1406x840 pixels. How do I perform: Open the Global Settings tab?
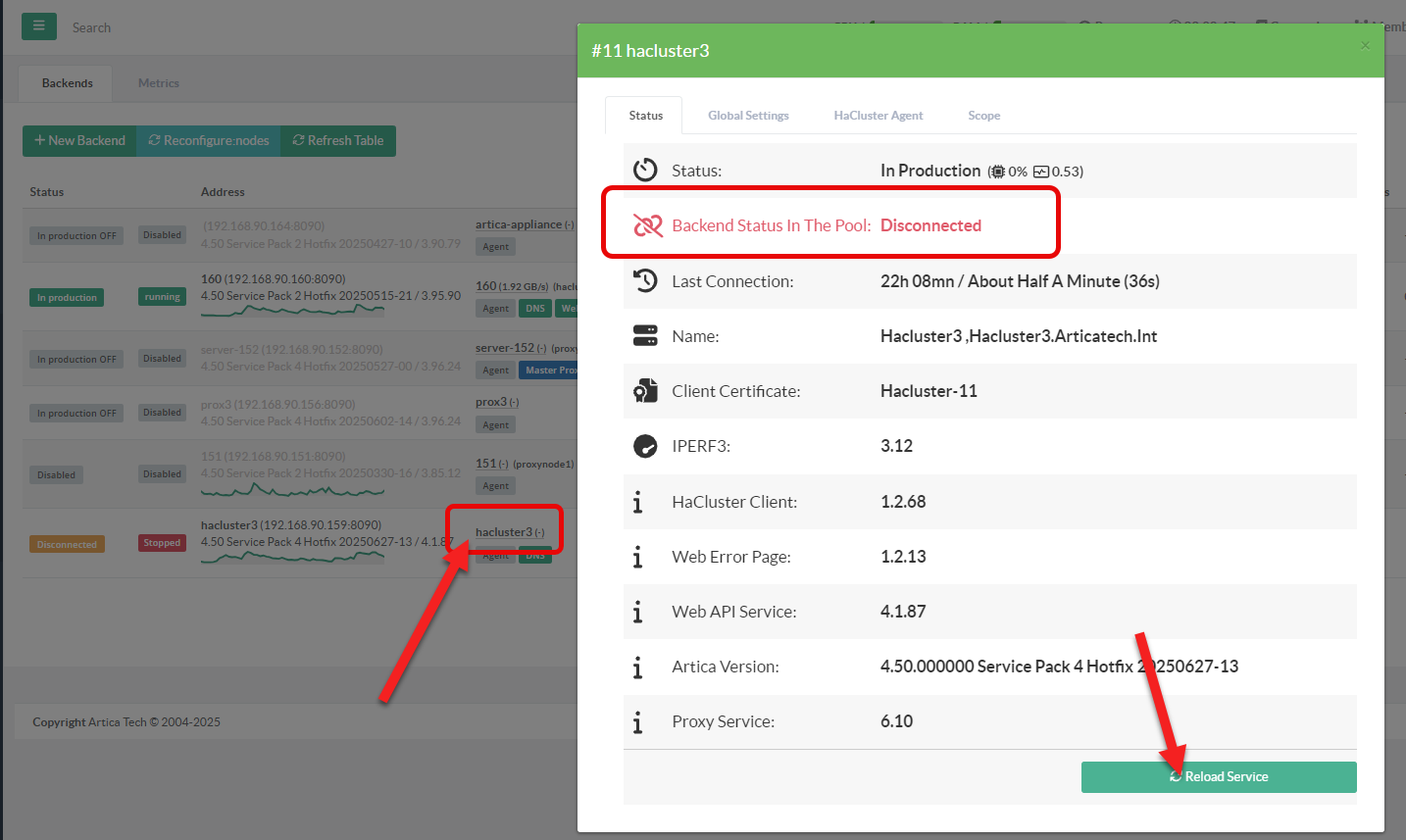pos(748,116)
